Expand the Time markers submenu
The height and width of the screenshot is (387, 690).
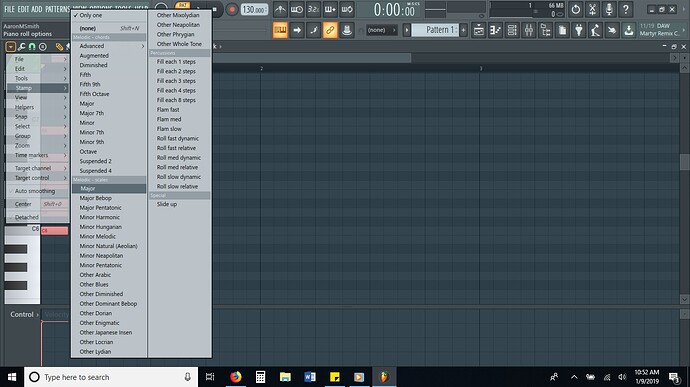pyautogui.click(x=38, y=155)
